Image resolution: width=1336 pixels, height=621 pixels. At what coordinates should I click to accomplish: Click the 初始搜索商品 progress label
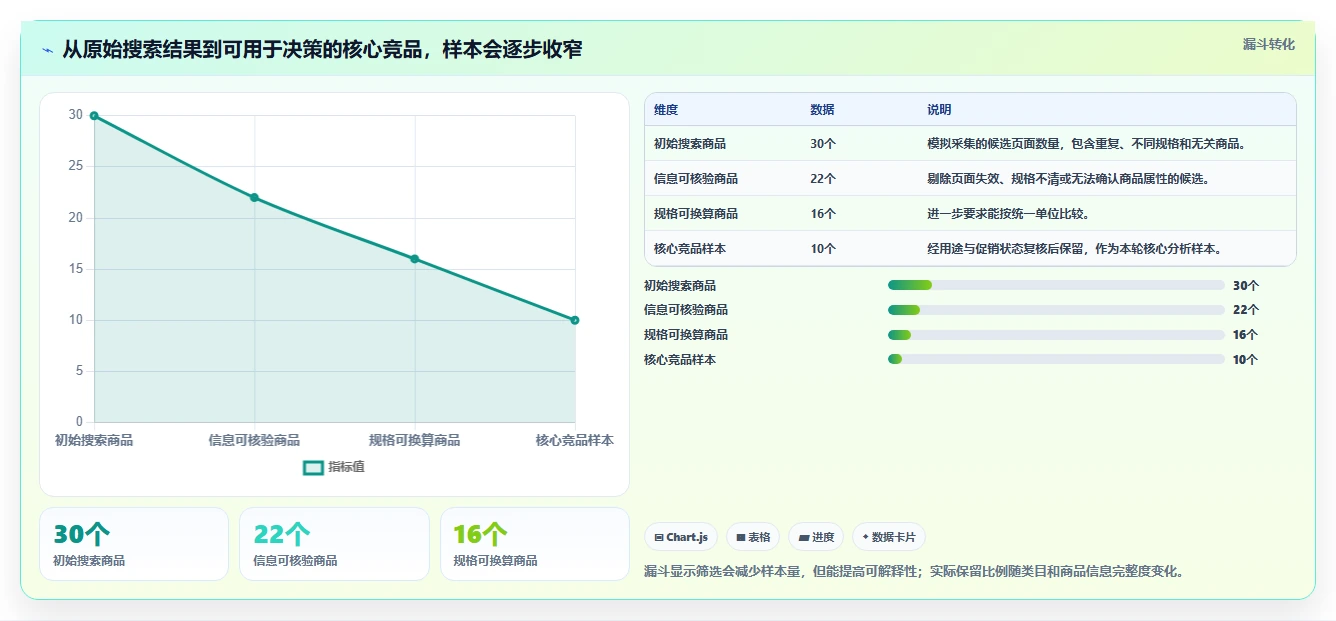point(680,285)
